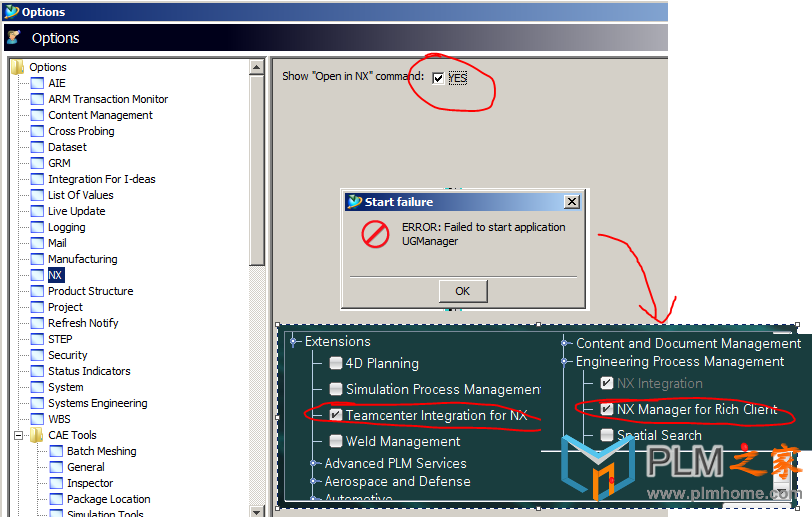Click the List Of Values icon
The width and height of the screenshot is (812, 517).
point(37,195)
